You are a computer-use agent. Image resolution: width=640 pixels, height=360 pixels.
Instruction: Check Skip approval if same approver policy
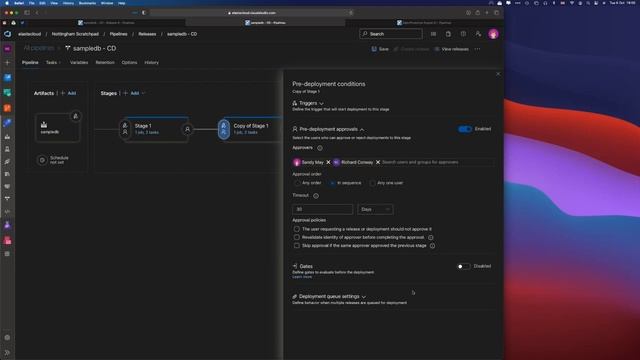point(297,245)
